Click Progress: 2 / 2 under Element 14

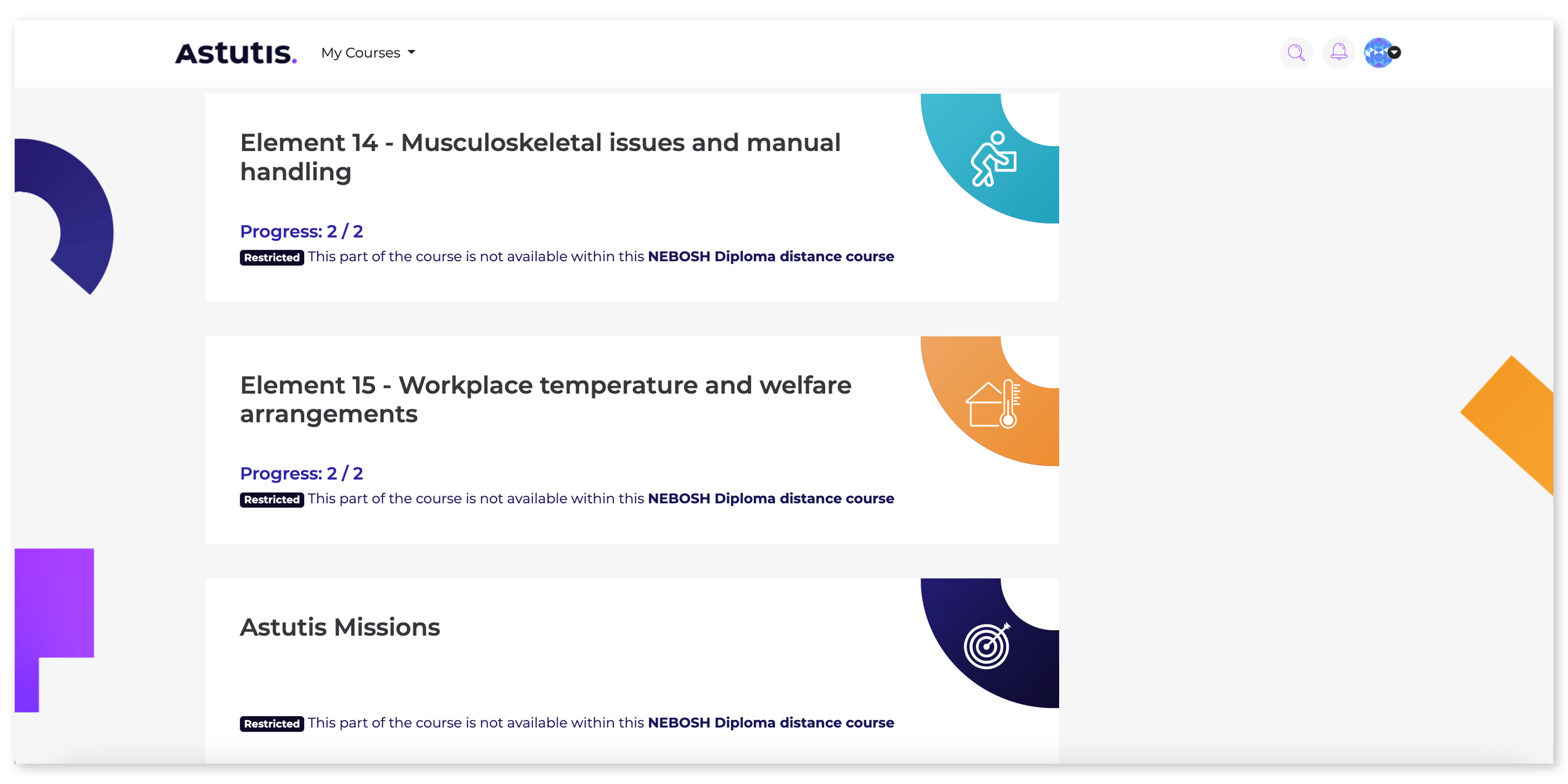tap(301, 231)
